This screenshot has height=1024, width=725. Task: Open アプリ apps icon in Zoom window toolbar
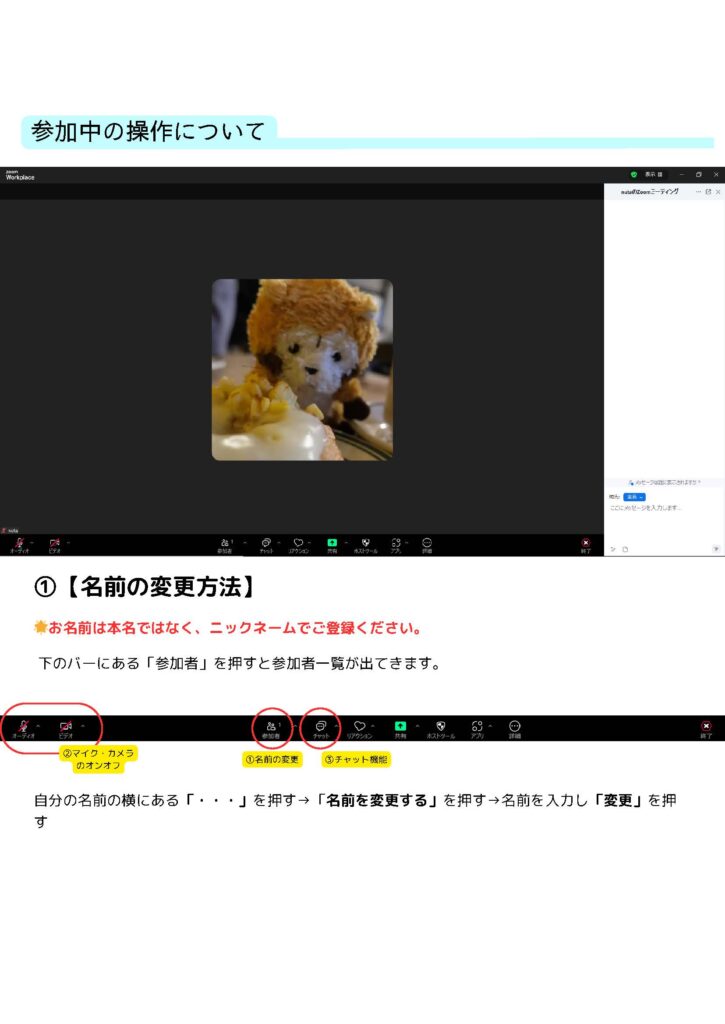396,544
